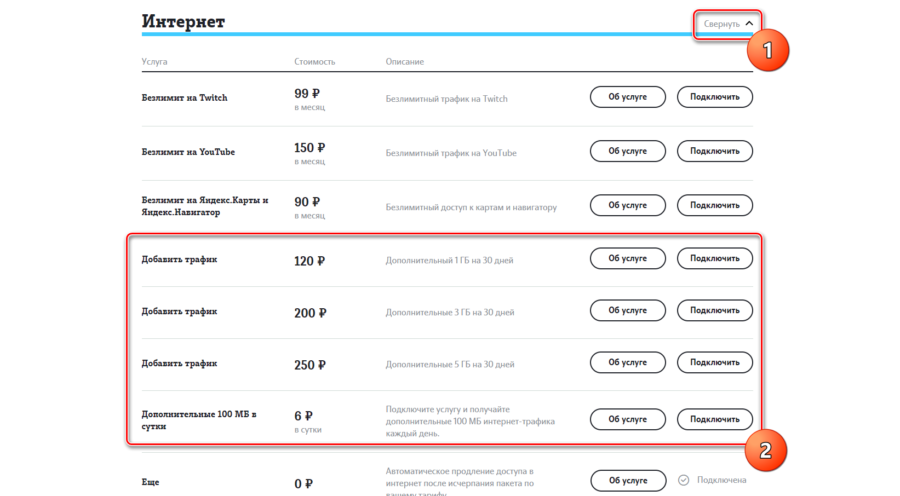Connect additional 5 ГБ for 250 ₽
Image resolution: width=900 pixels, height=496 pixels.
tap(715, 362)
